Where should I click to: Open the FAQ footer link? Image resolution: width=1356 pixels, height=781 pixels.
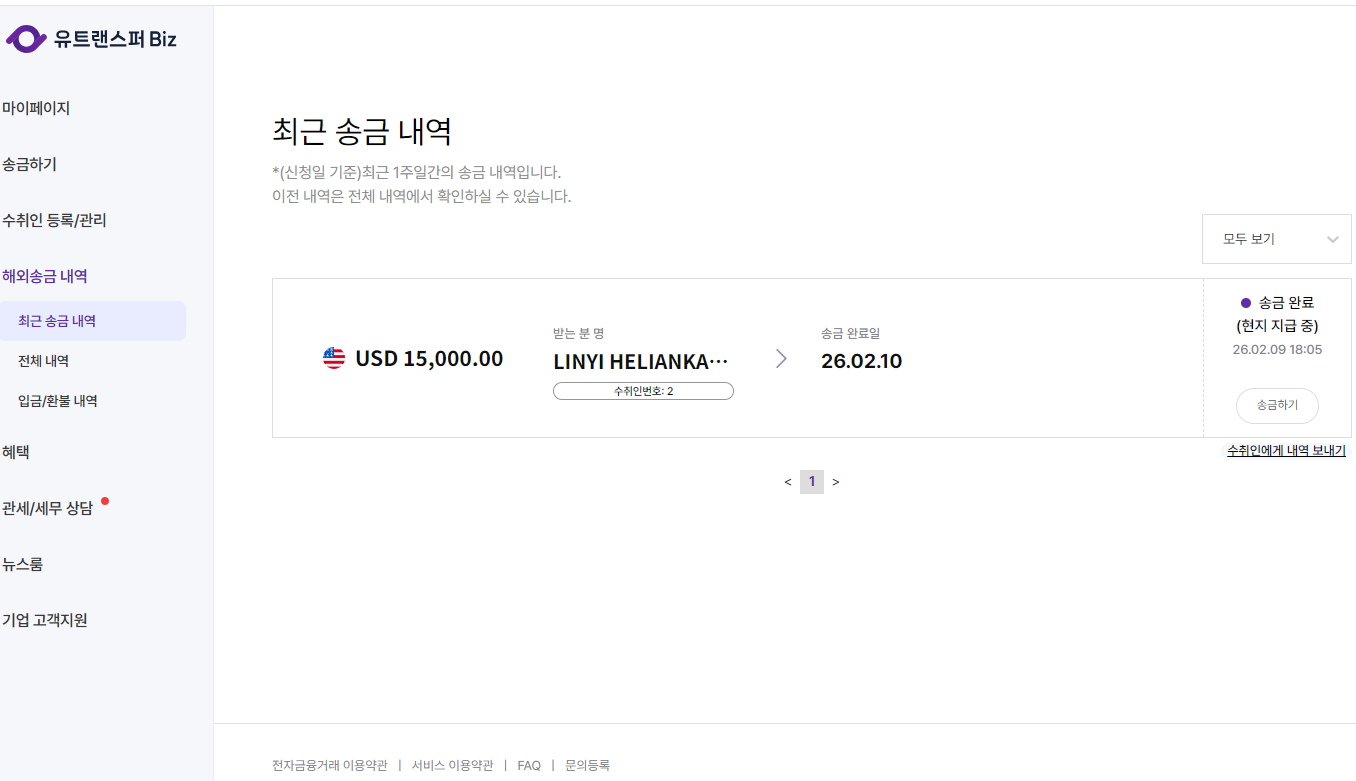click(529, 765)
